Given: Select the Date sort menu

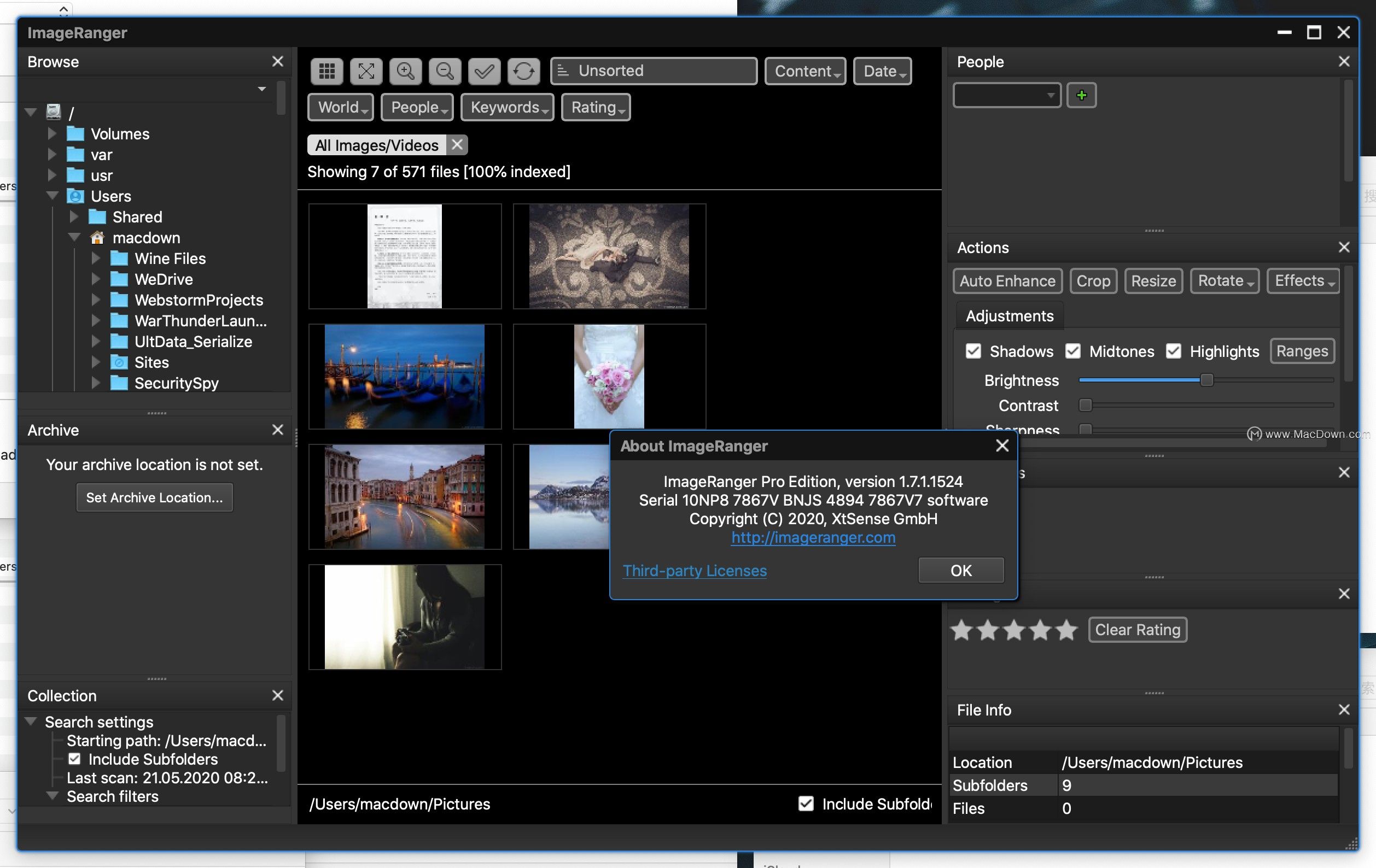Looking at the screenshot, I should [882, 70].
